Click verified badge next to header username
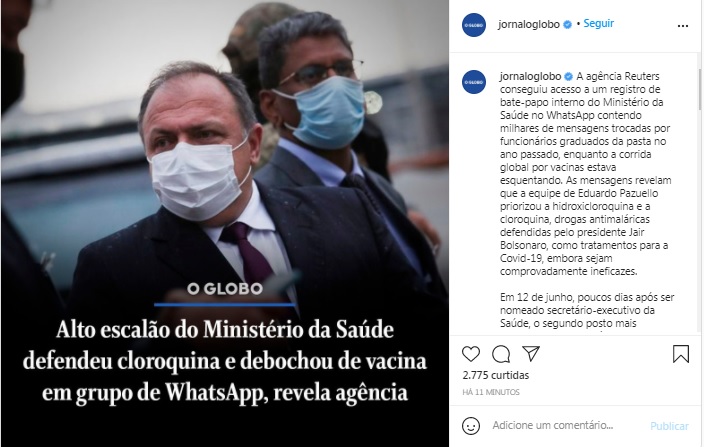 pos(567,25)
